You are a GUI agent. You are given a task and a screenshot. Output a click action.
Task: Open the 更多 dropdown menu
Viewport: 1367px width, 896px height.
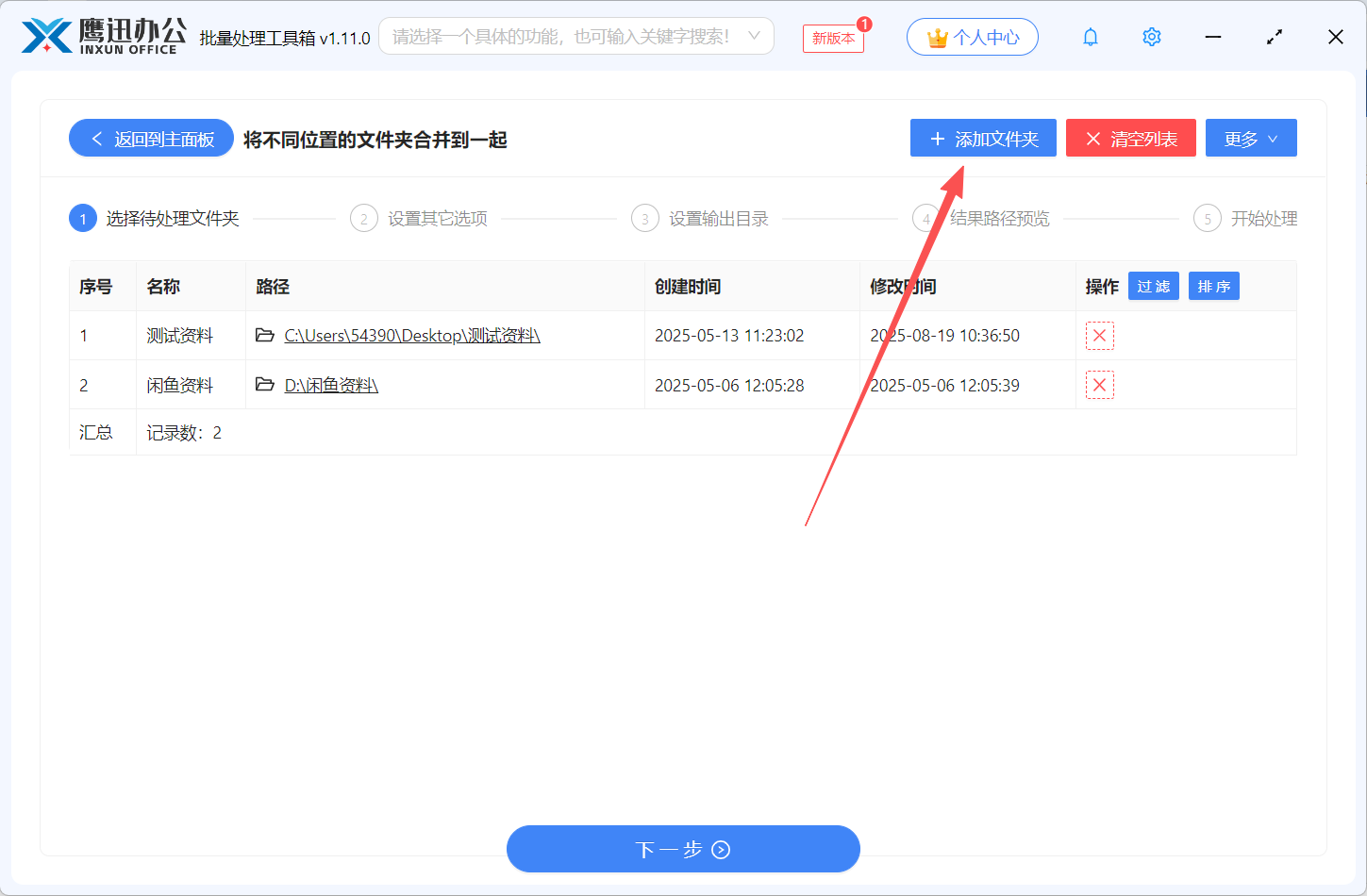(1251, 139)
